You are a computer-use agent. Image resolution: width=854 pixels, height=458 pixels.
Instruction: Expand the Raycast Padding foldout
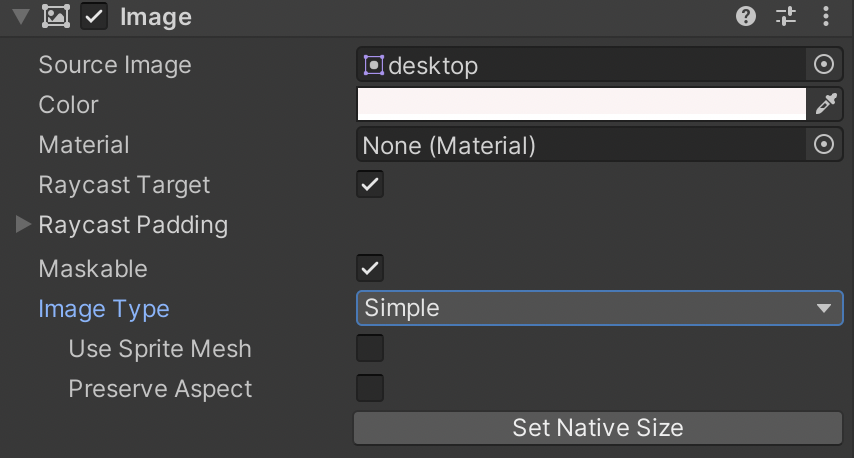23,225
